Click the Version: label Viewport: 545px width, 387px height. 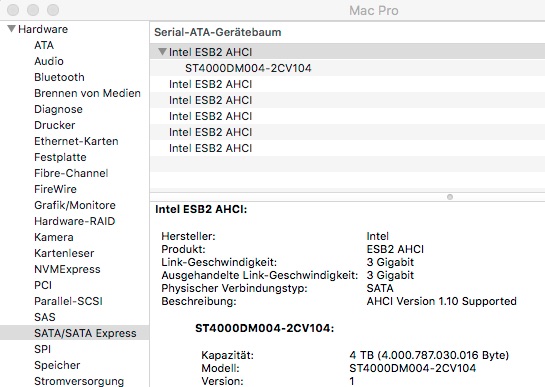[x=222, y=381]
